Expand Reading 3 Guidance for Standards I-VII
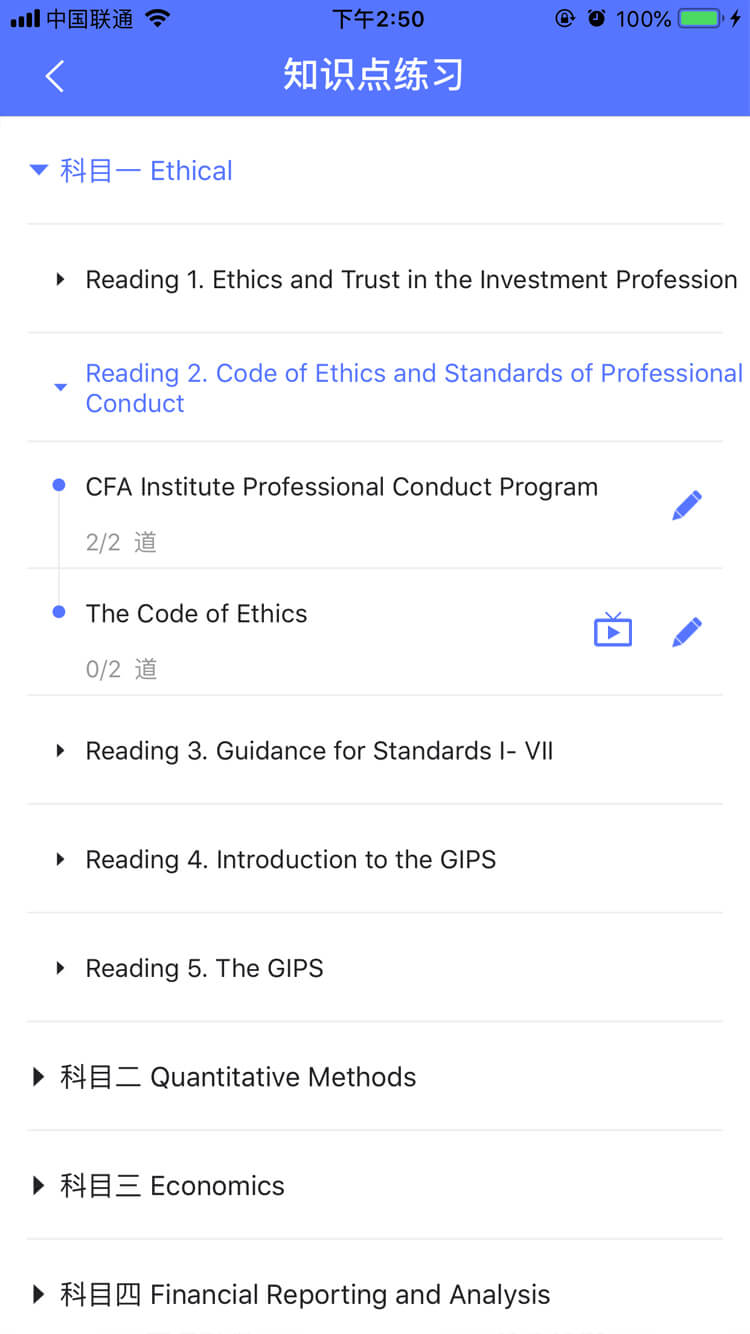The image size is (750, 1334). point(375,750)
